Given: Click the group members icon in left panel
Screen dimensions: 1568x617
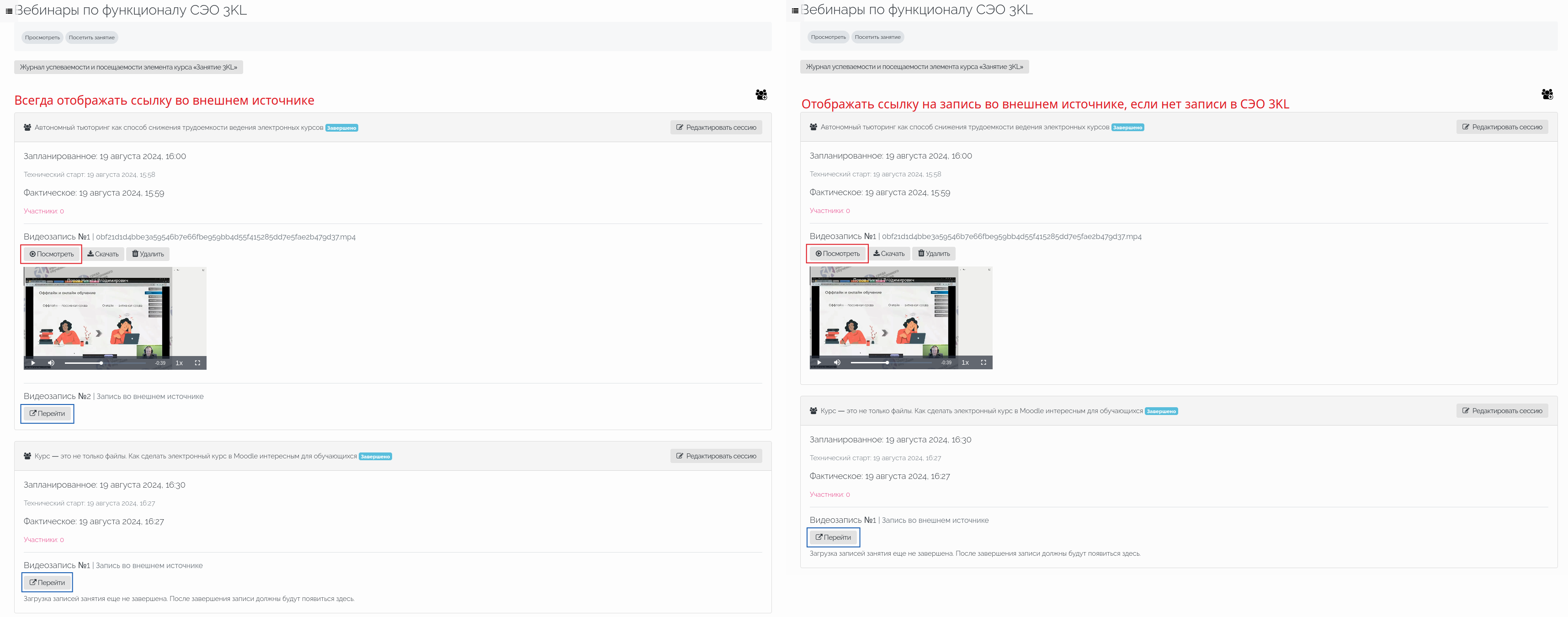Looking at the screenshot, I should [761, 95].
